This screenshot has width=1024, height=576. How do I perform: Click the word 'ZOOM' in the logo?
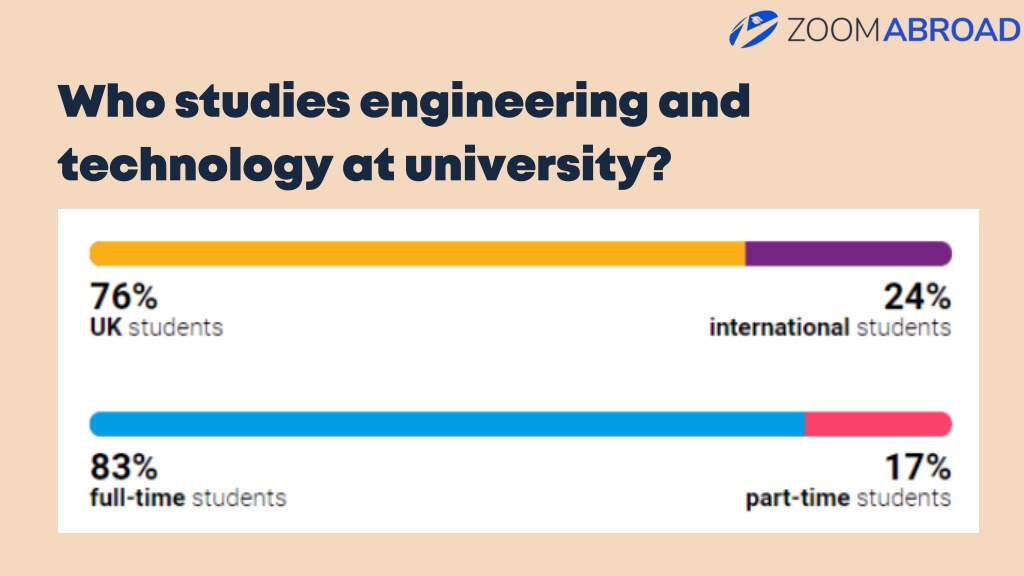pyautogui.click(x=834, y=30)
